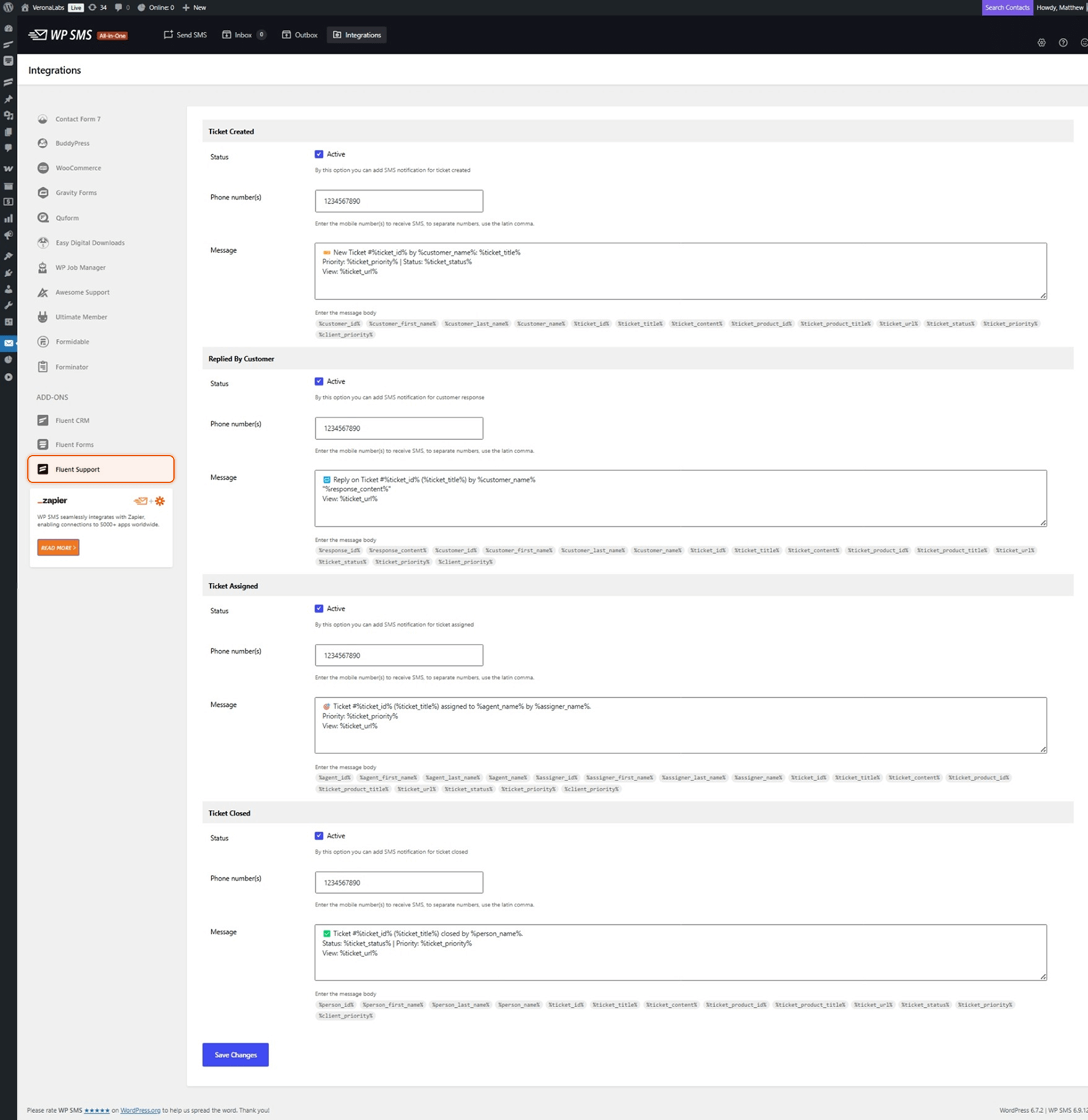Uncheck Active status for Ticket Created
The height and width of the screenshot is (1120, 1088).
(x=319, y=154)
